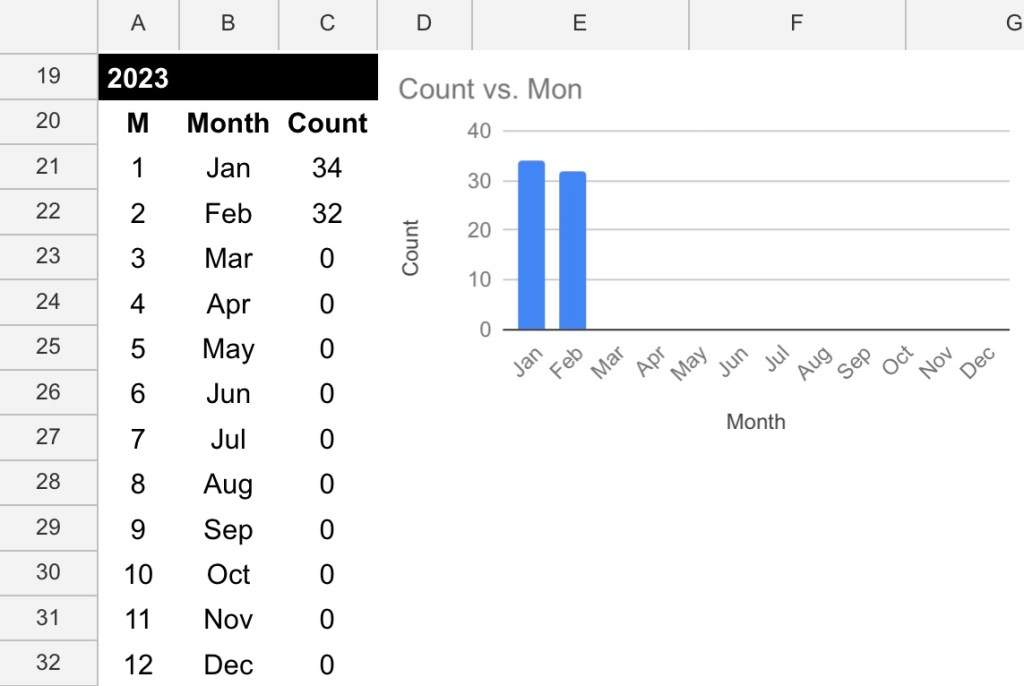Select row 19 header

point(48,76)
